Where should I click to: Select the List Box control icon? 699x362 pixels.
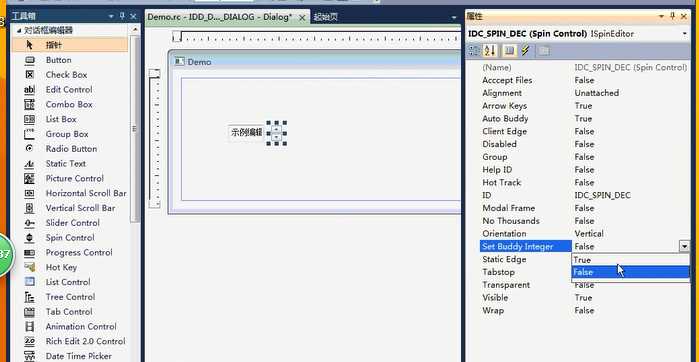tap(29, 119)
